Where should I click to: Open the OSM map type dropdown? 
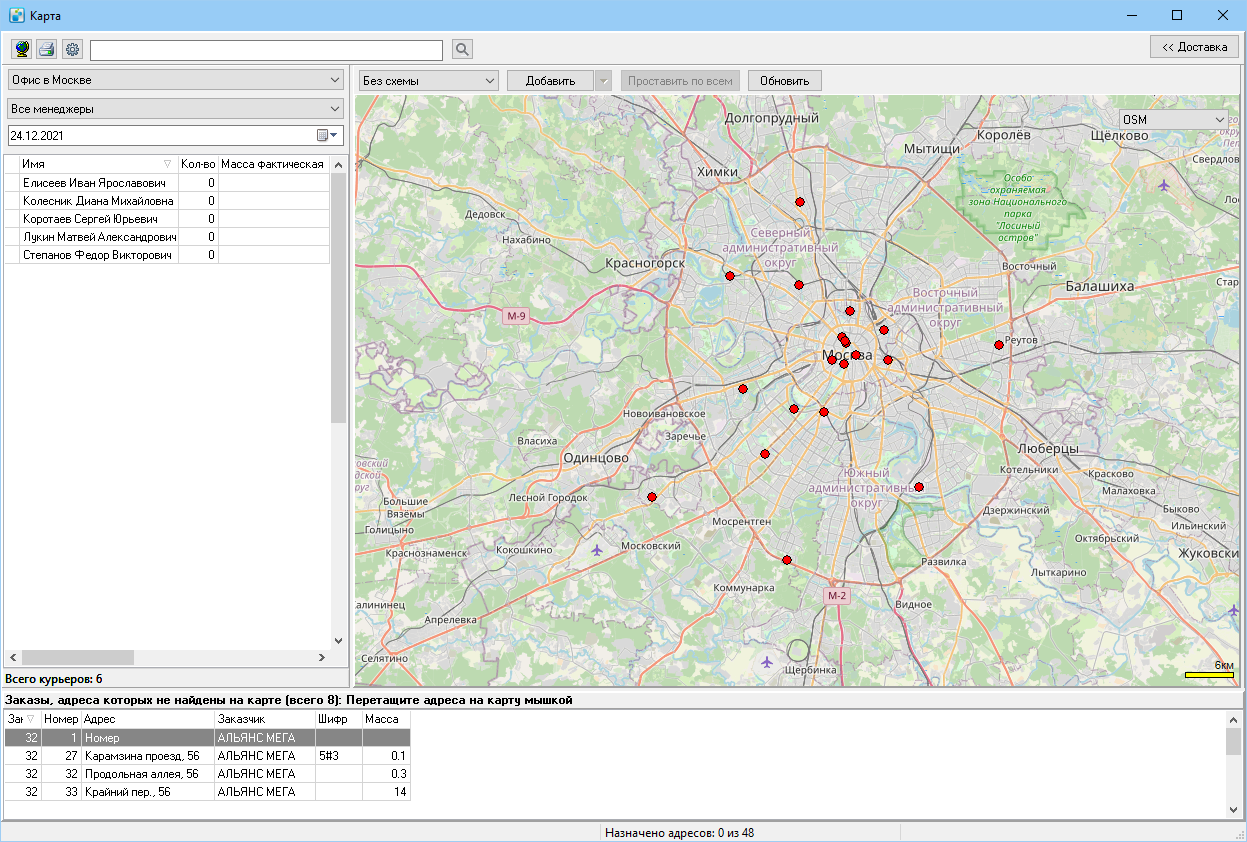tap(1173, 119)
